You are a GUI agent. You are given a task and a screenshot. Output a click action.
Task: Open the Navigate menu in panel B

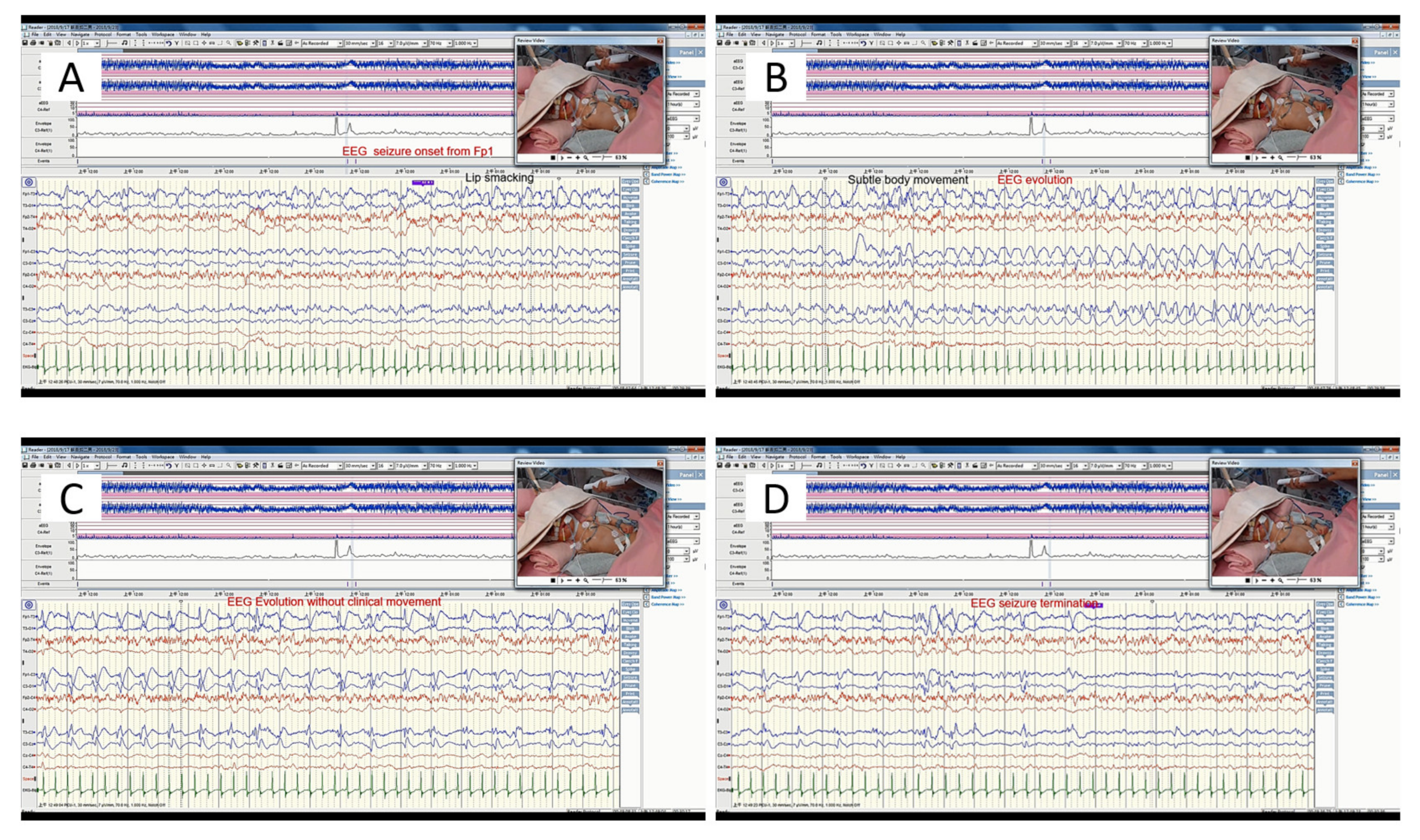[x=774, y=35]
